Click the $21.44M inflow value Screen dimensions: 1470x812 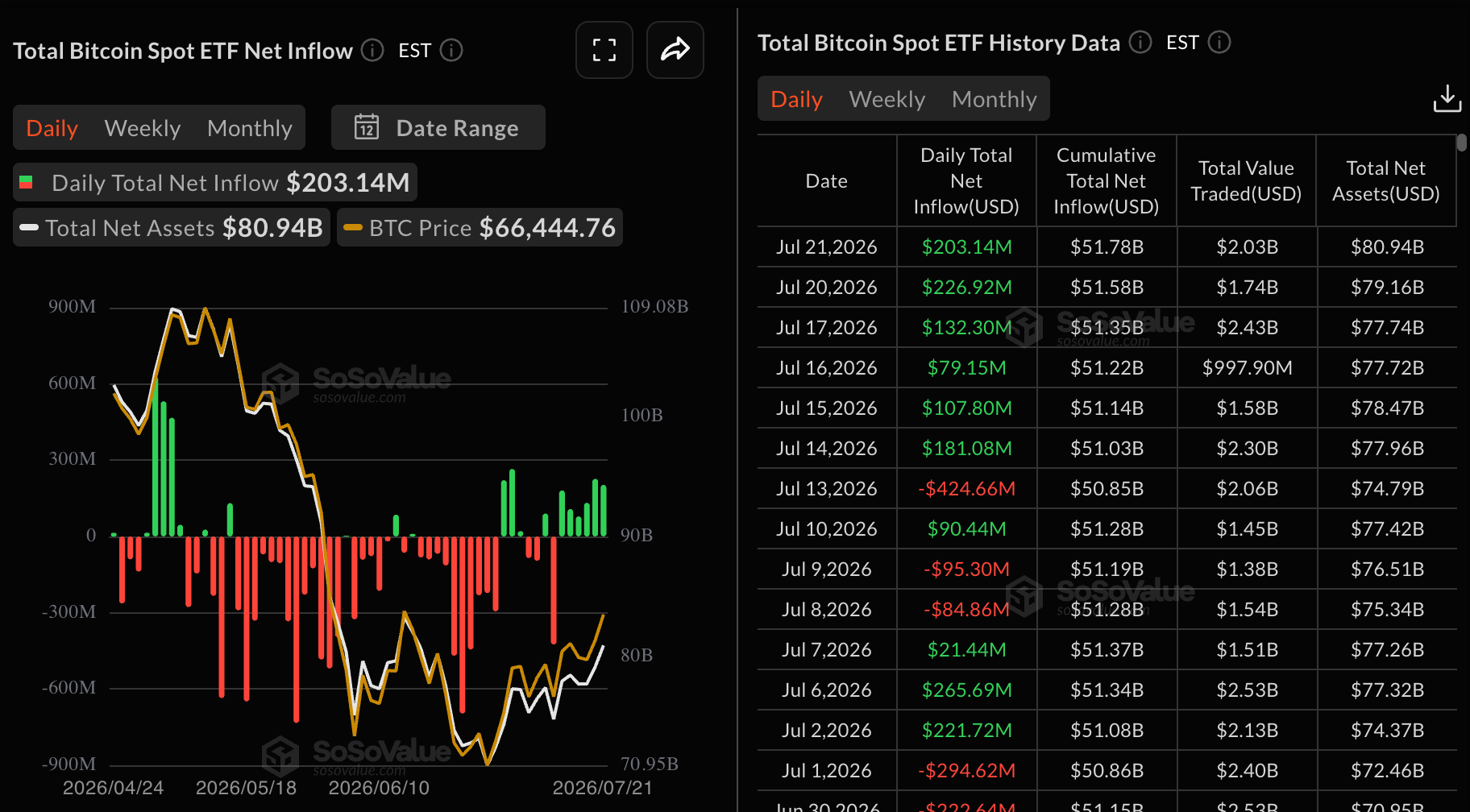(967, 650)
